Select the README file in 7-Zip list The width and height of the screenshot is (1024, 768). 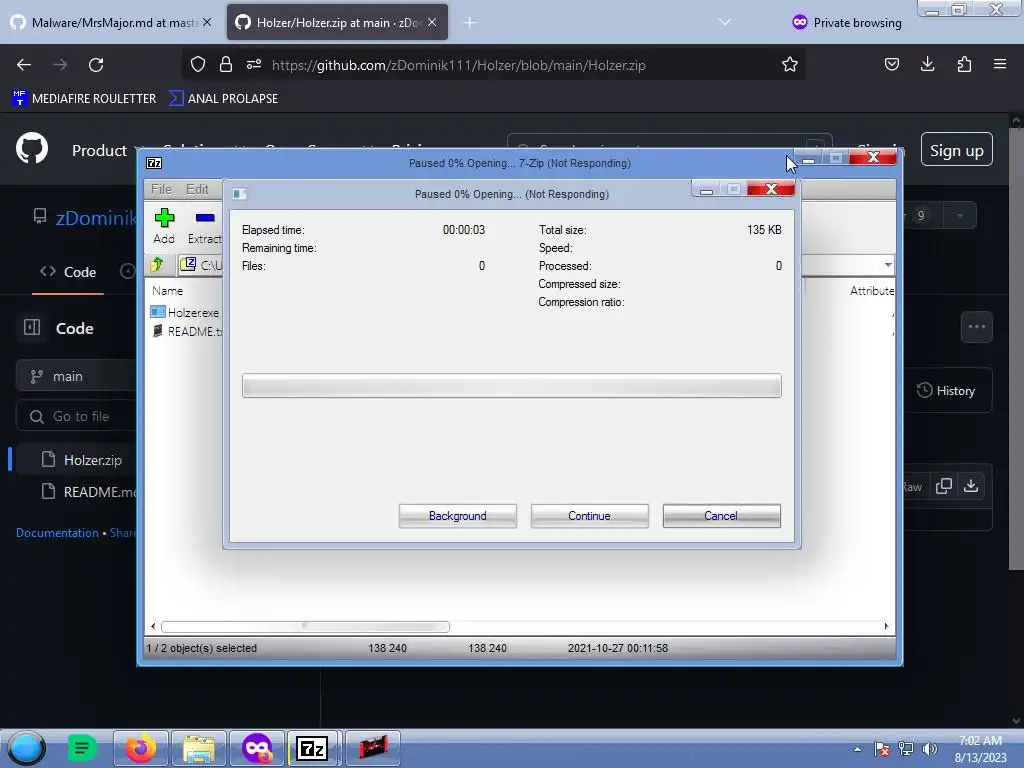[x=187, y=332]
